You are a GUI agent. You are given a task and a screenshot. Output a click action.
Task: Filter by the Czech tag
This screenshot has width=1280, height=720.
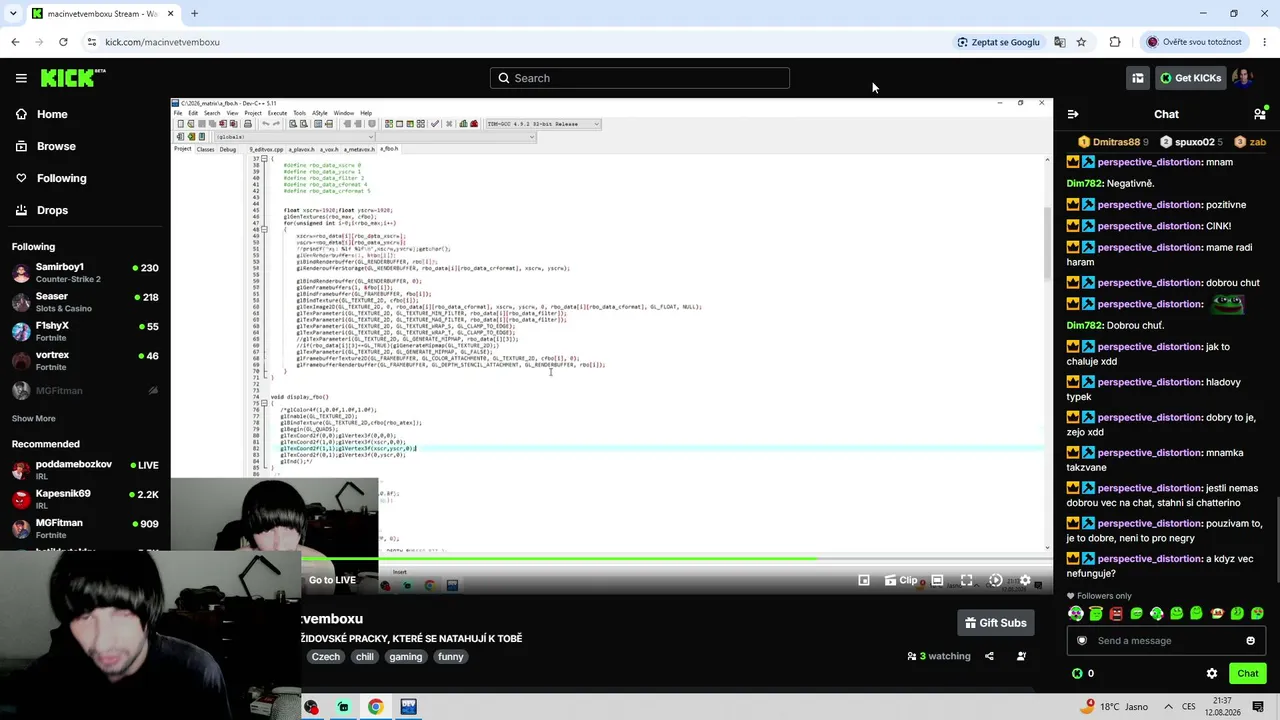[x=325, y=657]
